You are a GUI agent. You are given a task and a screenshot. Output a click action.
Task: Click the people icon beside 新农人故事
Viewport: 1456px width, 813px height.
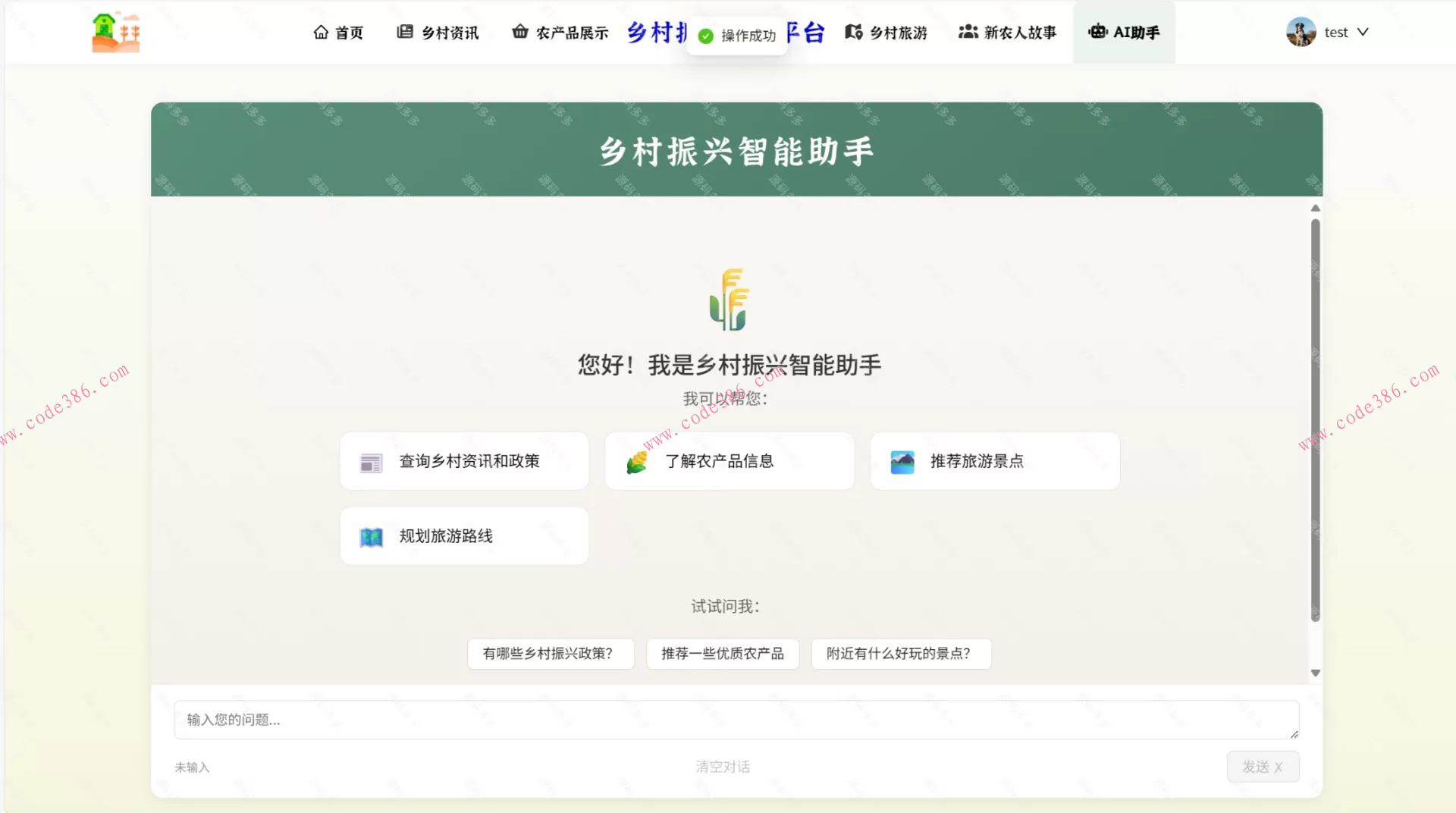tap(967, 32)
